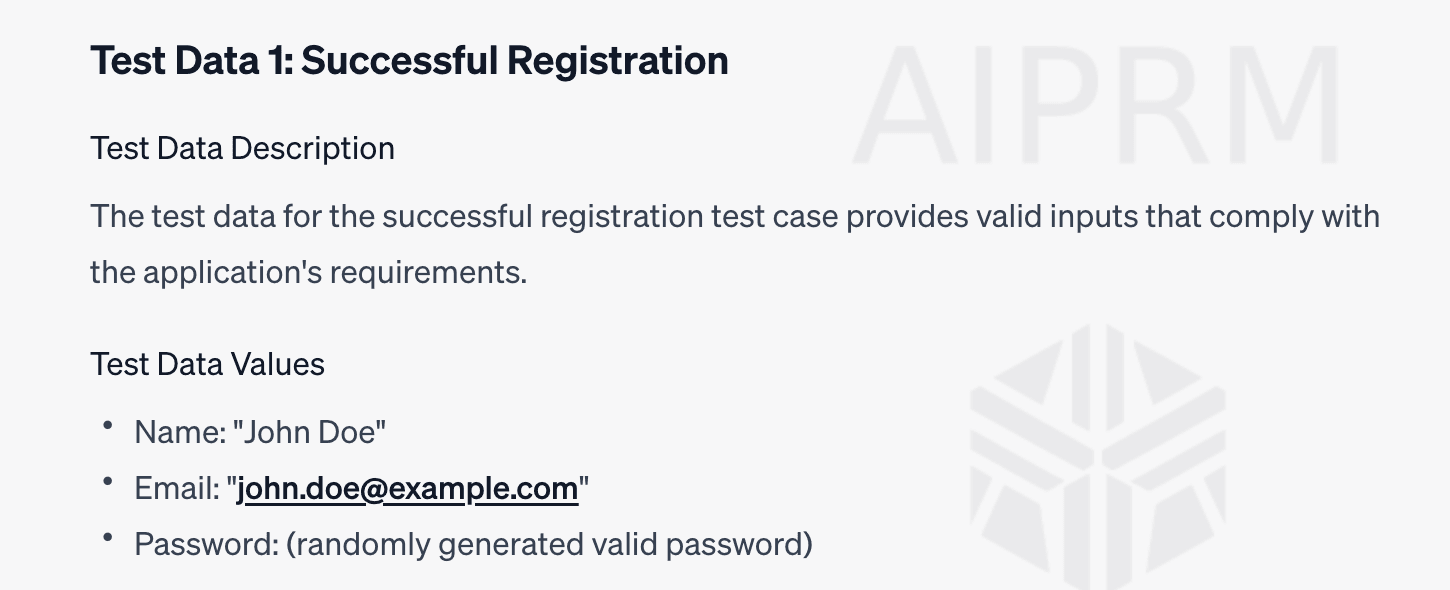1450x590 pixels.
Task: Open the john.doe@example.com email link
Action: point(408,489)
